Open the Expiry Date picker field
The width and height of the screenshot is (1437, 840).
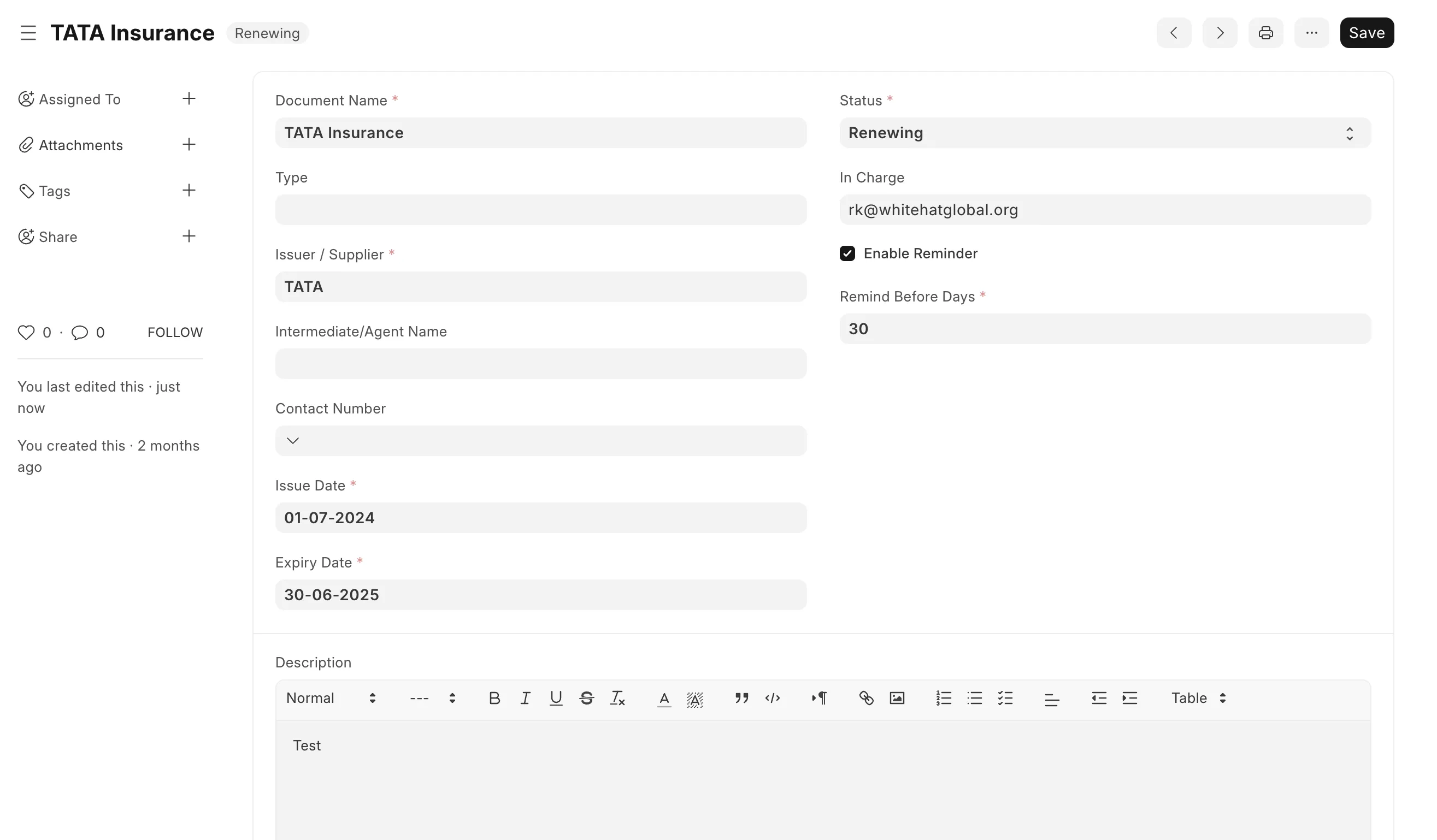click(x=540, y=595)
